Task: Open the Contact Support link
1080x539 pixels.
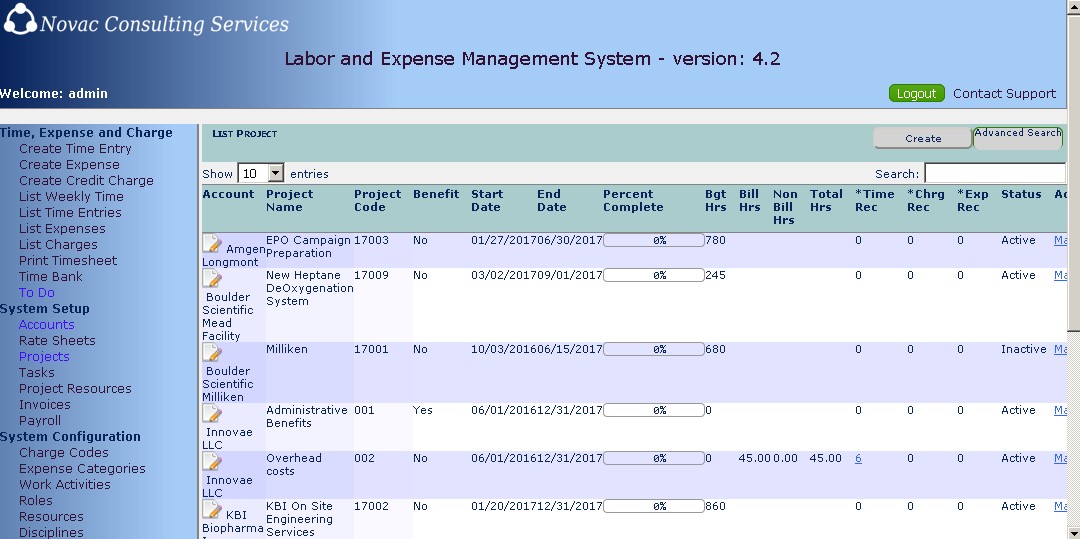Action: (1004, 93)
